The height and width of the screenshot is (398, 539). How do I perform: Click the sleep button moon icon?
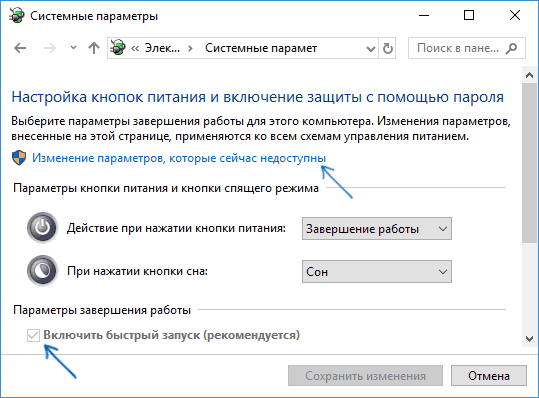43,271
